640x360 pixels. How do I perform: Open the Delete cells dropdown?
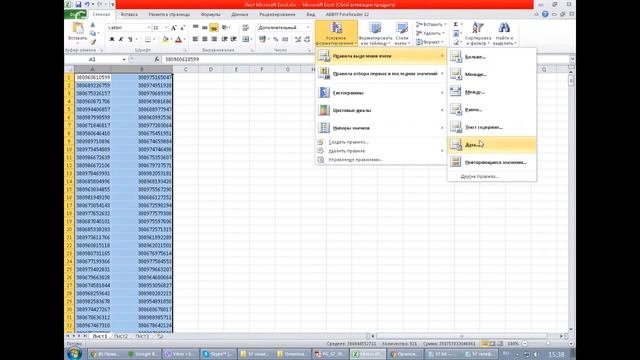[x=431, y=33]
